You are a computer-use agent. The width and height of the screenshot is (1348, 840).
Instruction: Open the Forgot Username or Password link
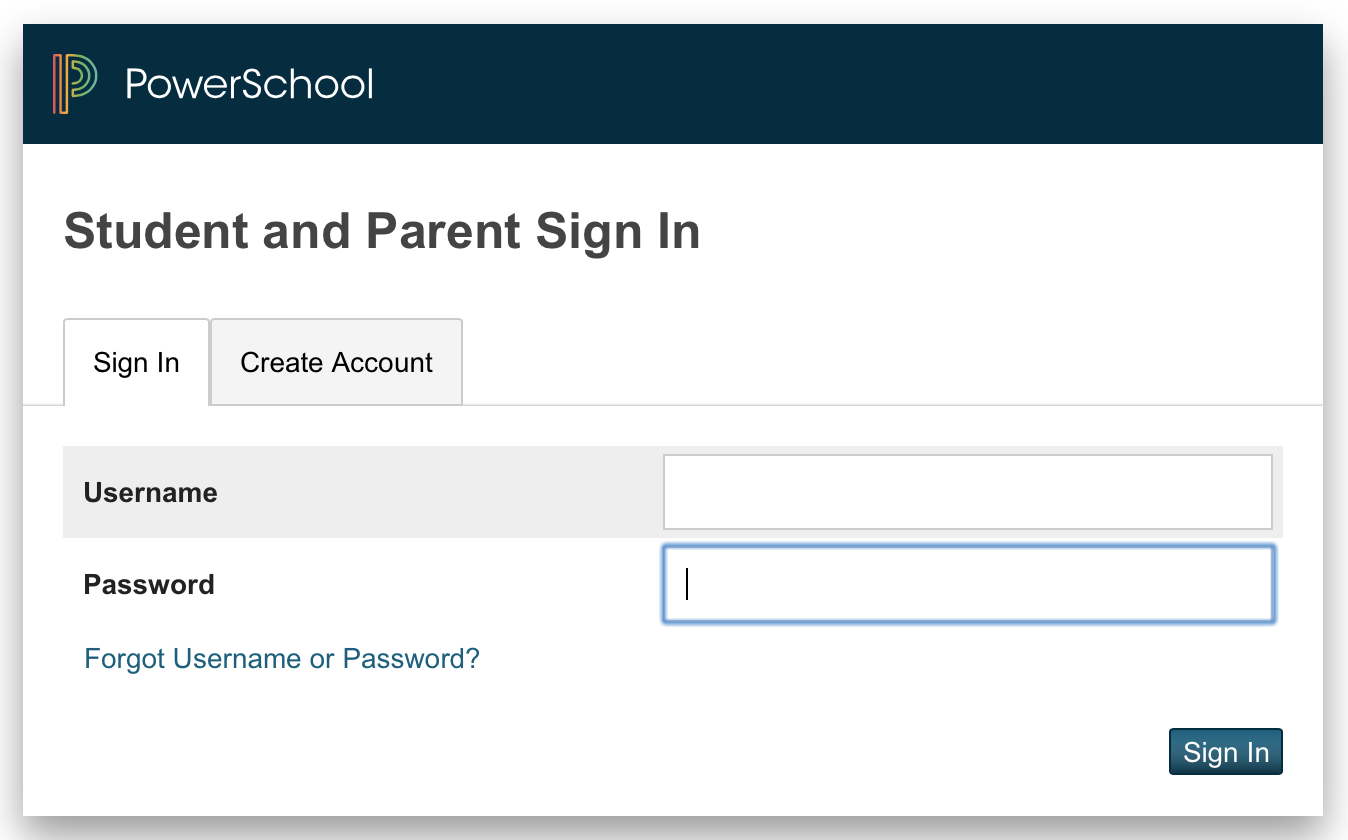click(282, 659)
